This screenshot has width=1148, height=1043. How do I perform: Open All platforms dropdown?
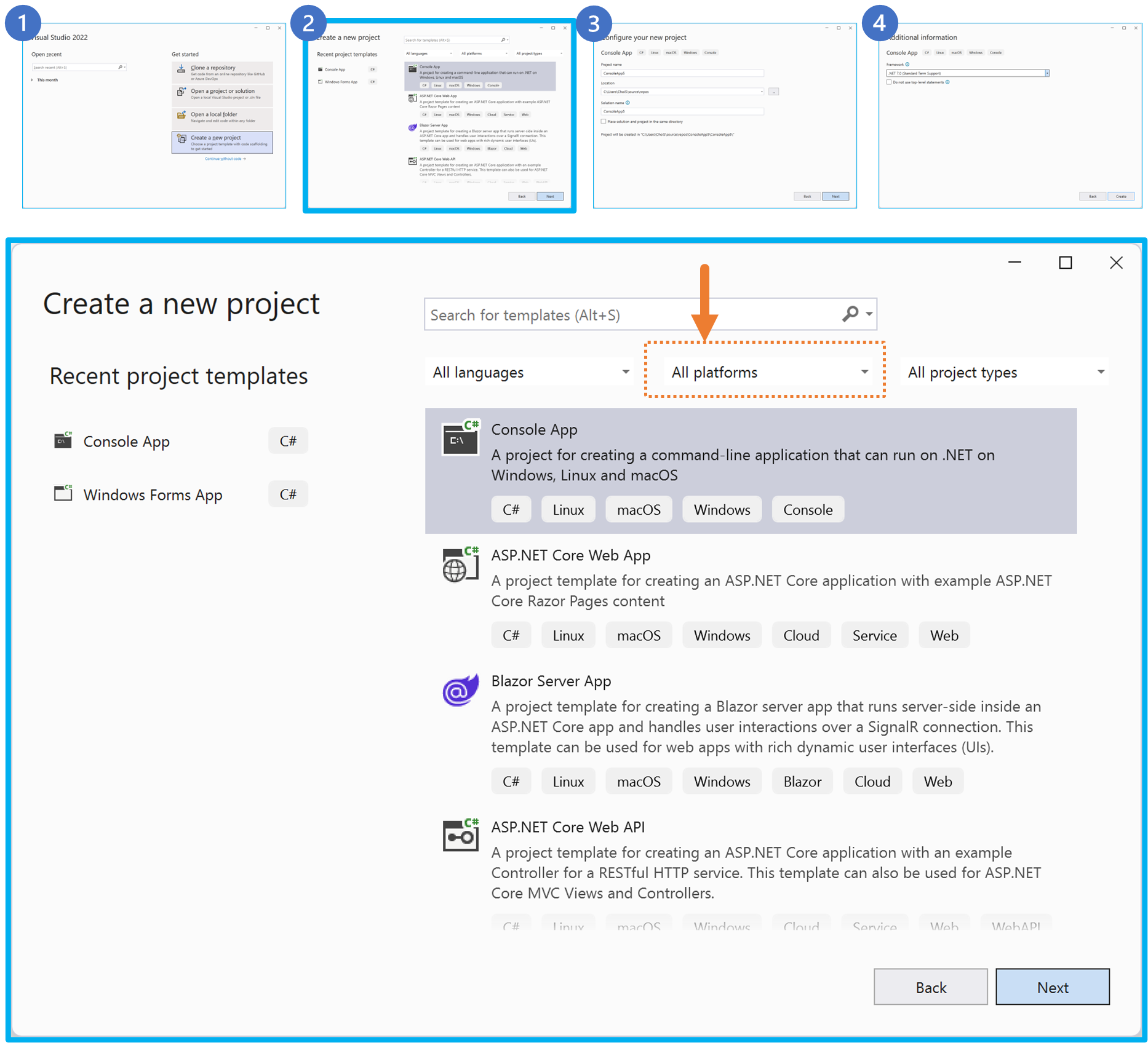(x=768, y=372)
